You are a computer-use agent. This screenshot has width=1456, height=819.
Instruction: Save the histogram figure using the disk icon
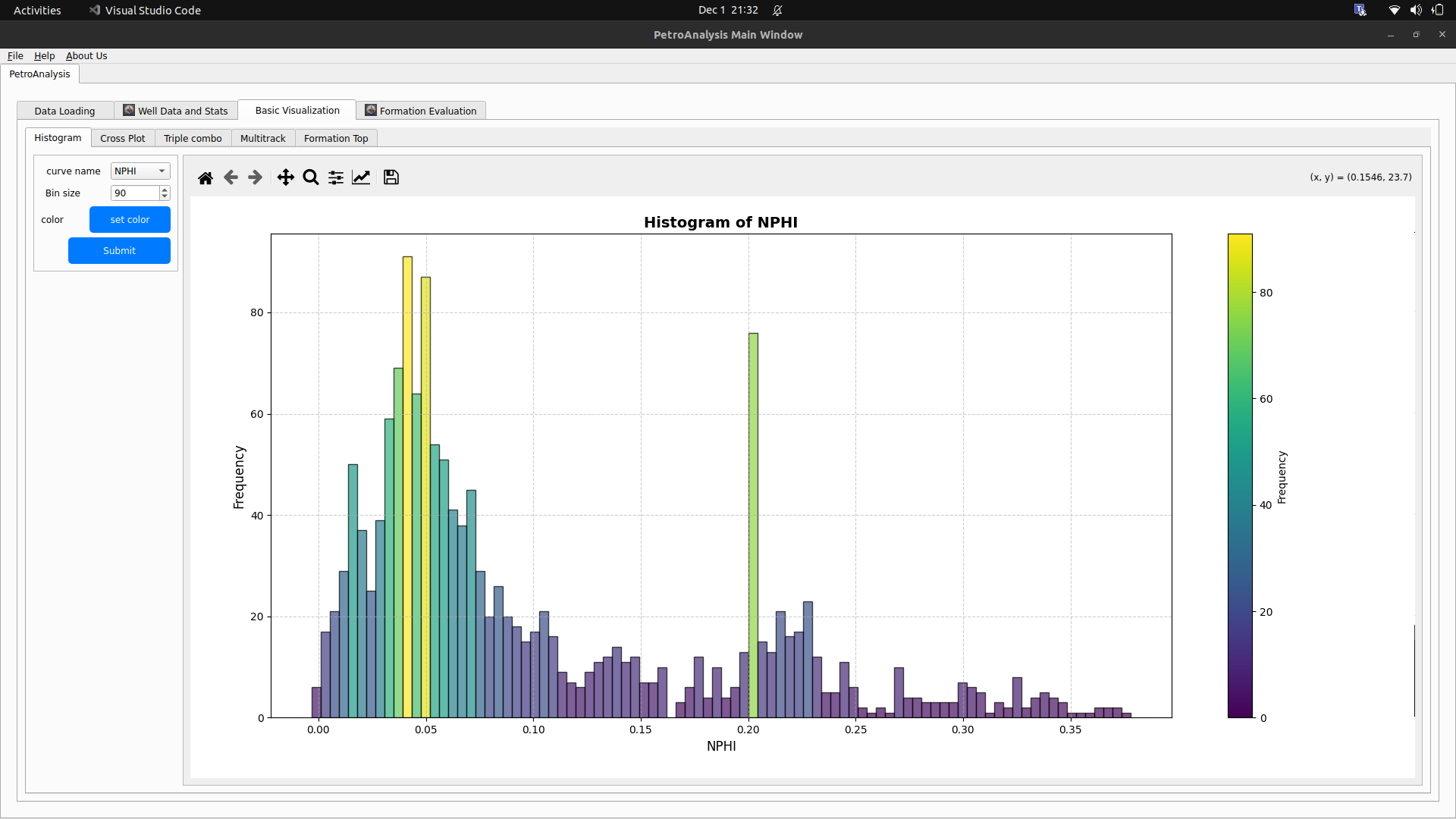[390, 177]
